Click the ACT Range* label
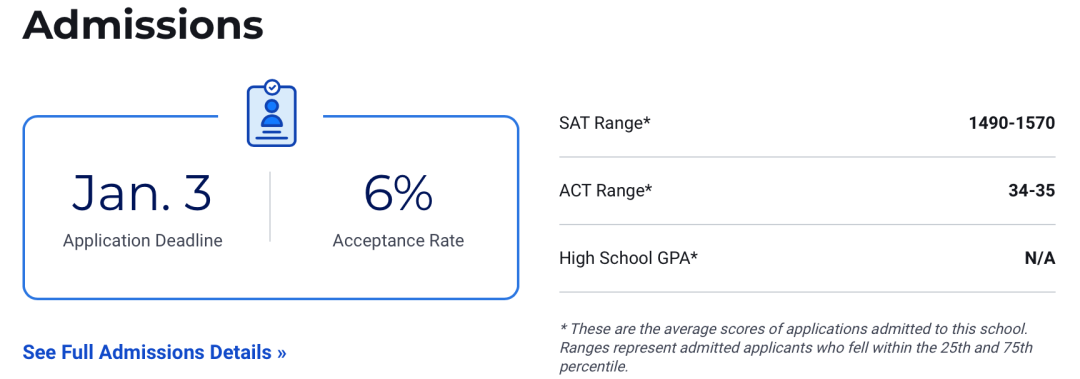This screenshot has height=379, width=1080. [x=605, y=191]
